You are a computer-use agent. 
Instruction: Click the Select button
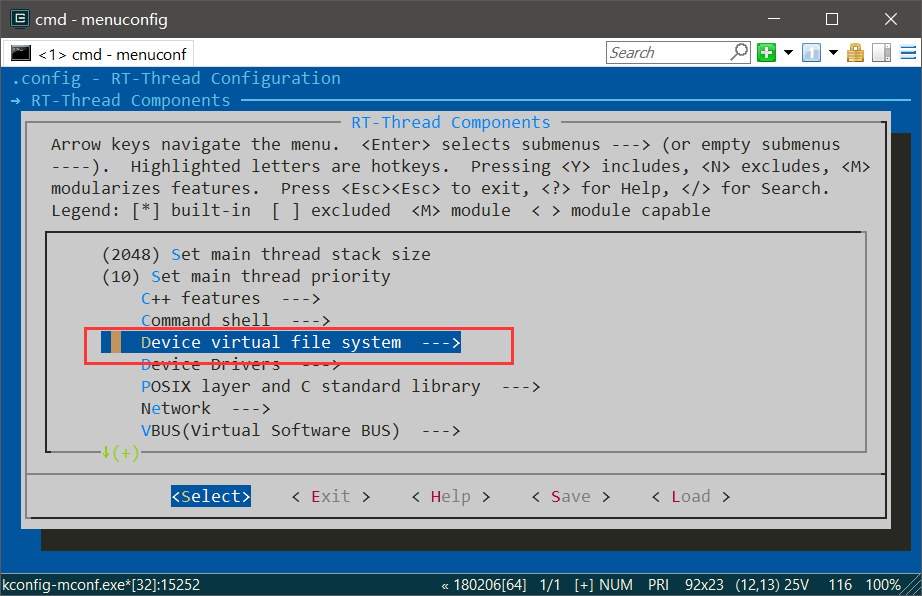pyautogui.click(x=211, y=497)
